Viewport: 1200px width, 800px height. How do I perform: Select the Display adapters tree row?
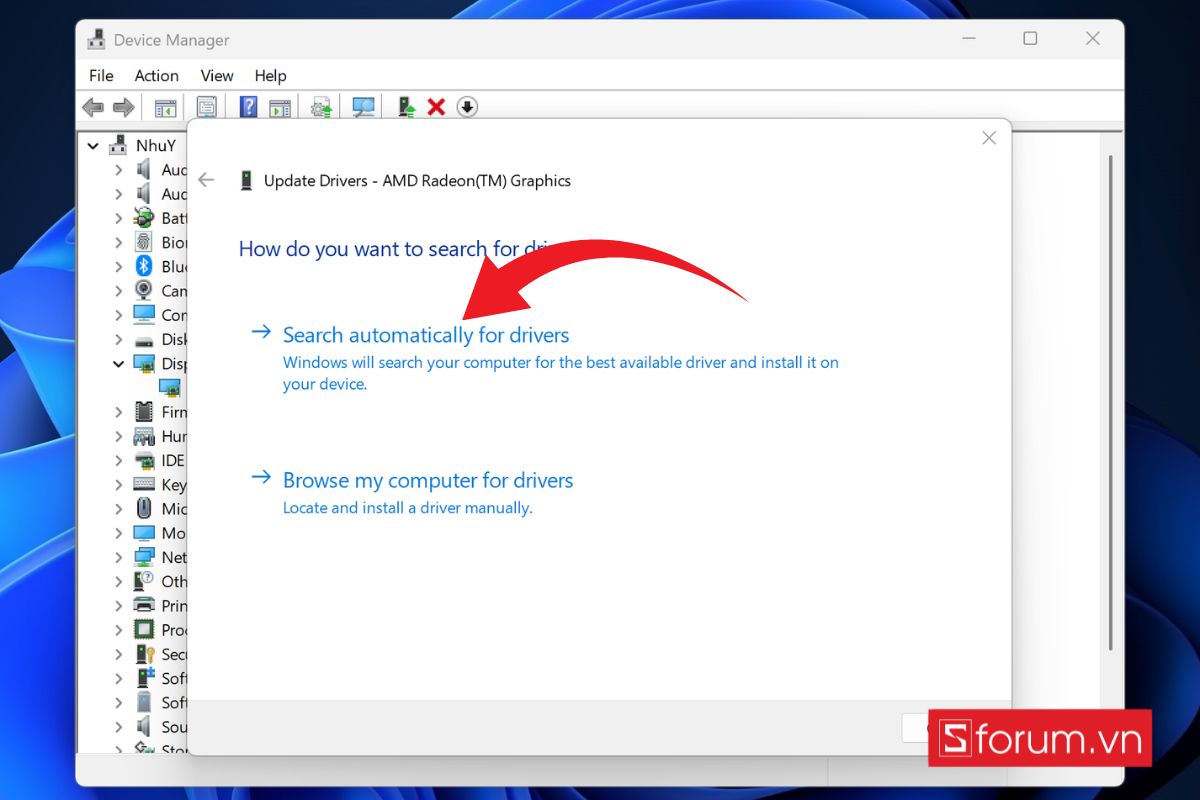[x=158, y=364]
